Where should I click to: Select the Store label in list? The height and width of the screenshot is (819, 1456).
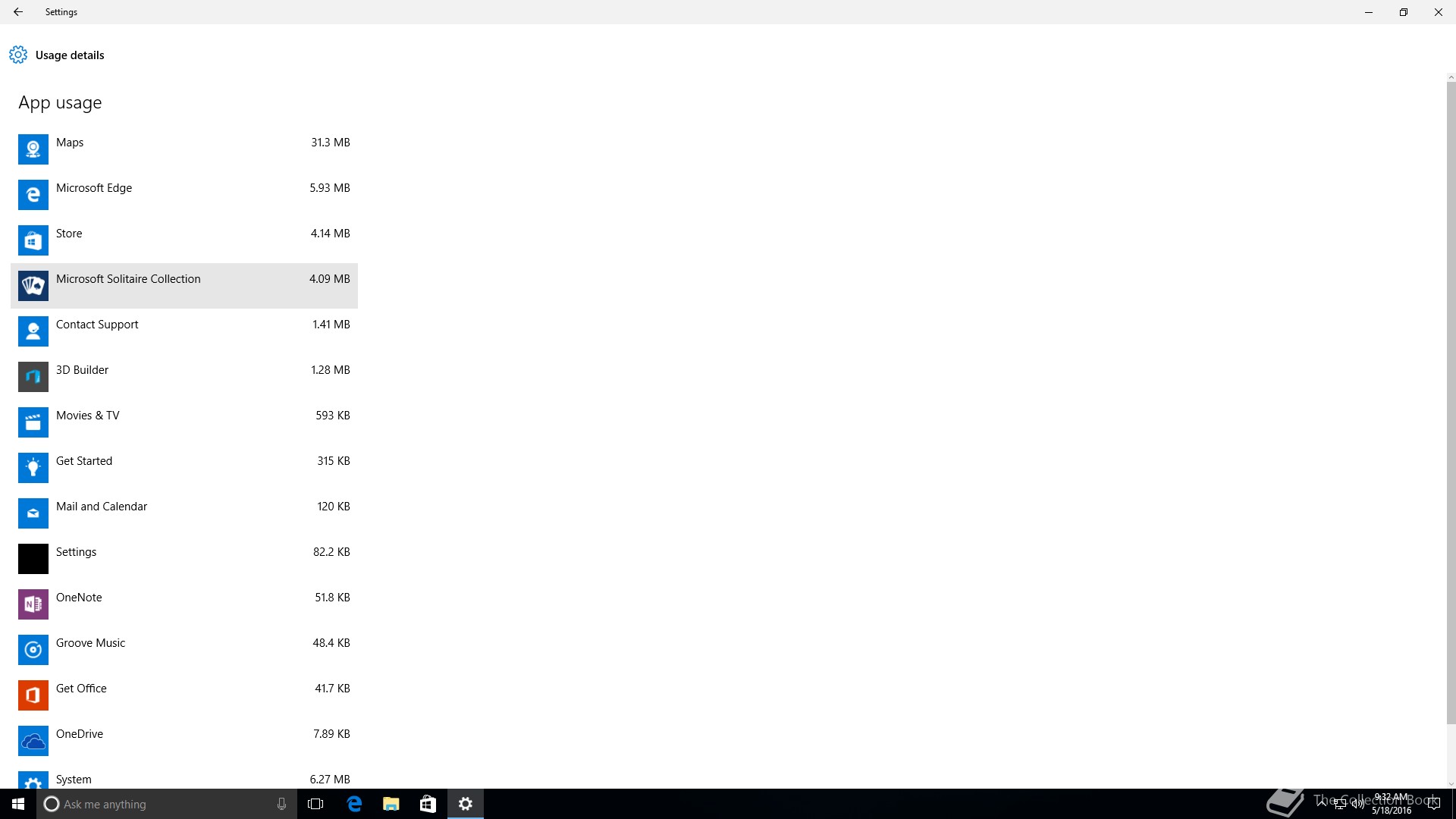pyautogui.click(x=69, y=234)
